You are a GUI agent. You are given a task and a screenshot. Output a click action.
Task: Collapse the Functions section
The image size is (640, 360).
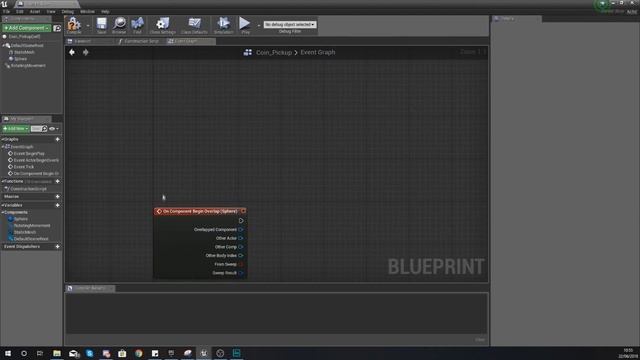(x=2, y=181)
